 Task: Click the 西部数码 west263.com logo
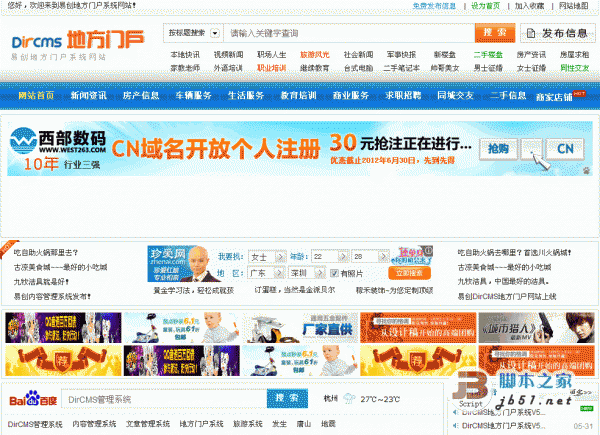(x=58, y=142)
